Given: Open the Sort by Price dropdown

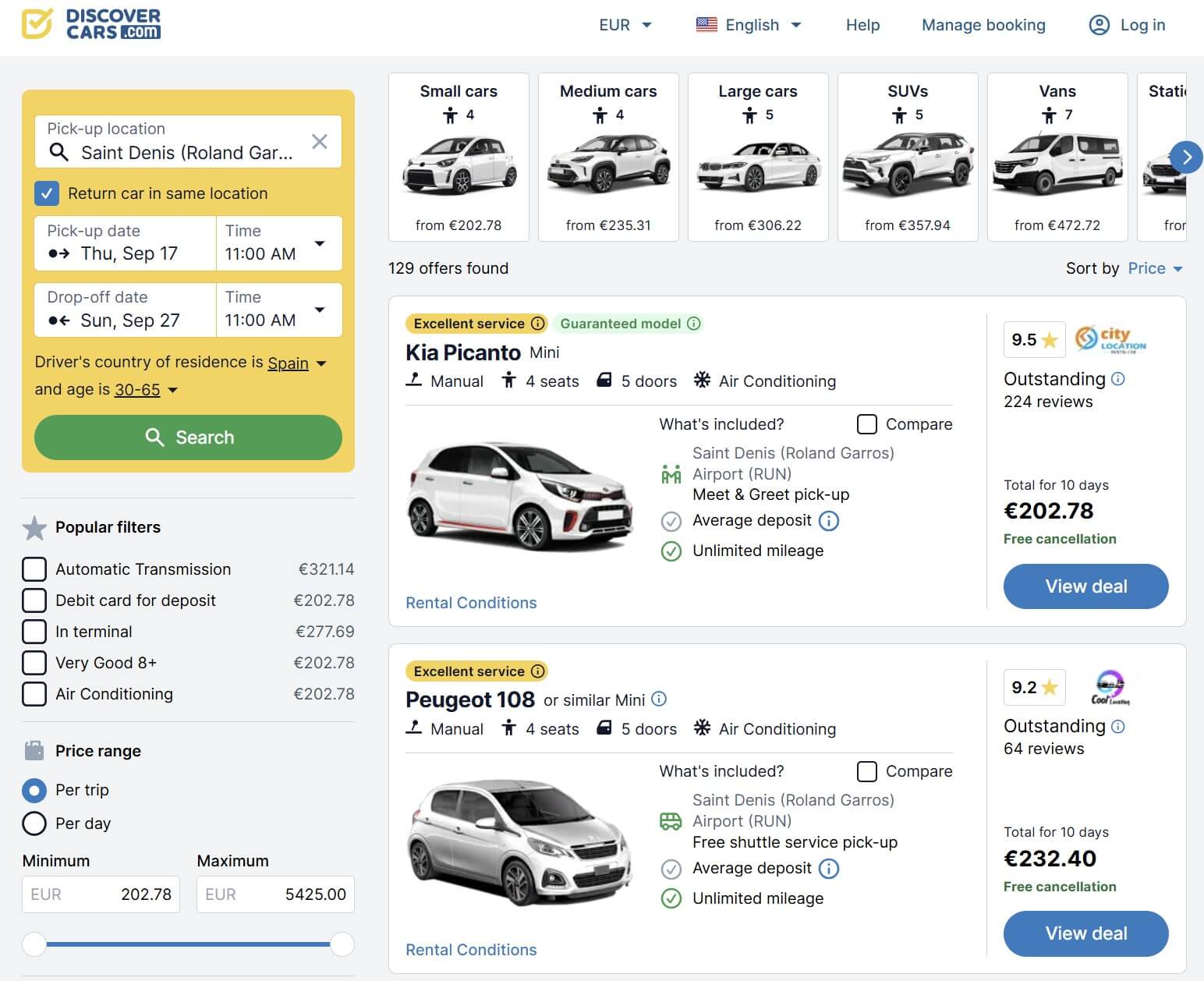Looking at the screenshot, I should pos(1156,268).
